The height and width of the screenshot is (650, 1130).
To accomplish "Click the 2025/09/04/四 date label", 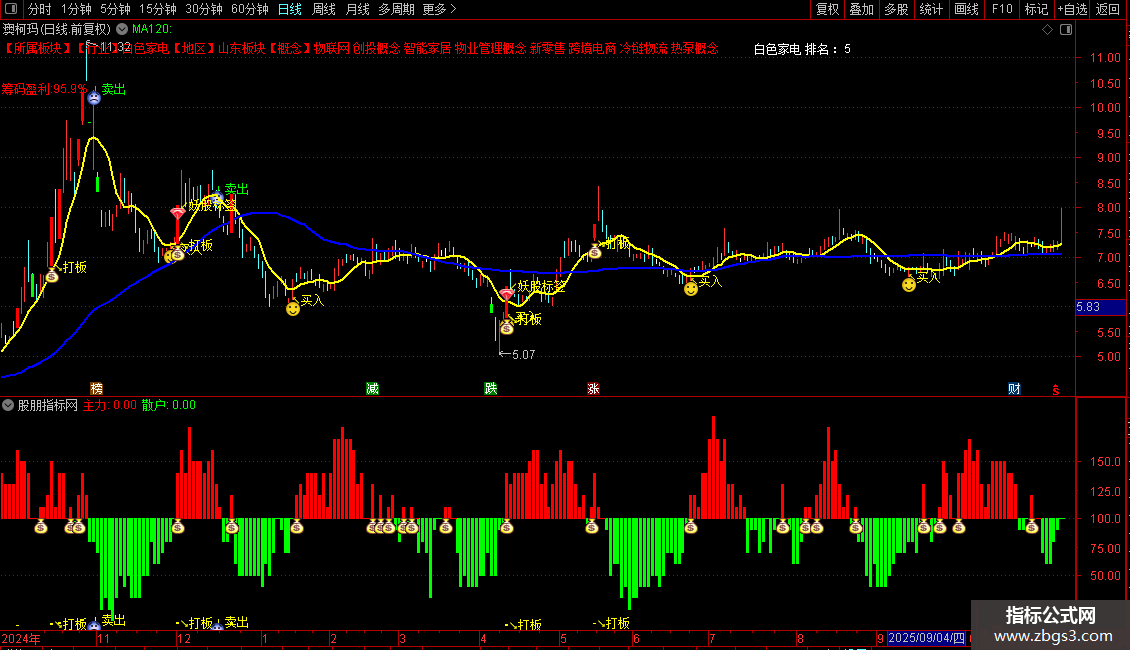I will (x=926, y=638).
